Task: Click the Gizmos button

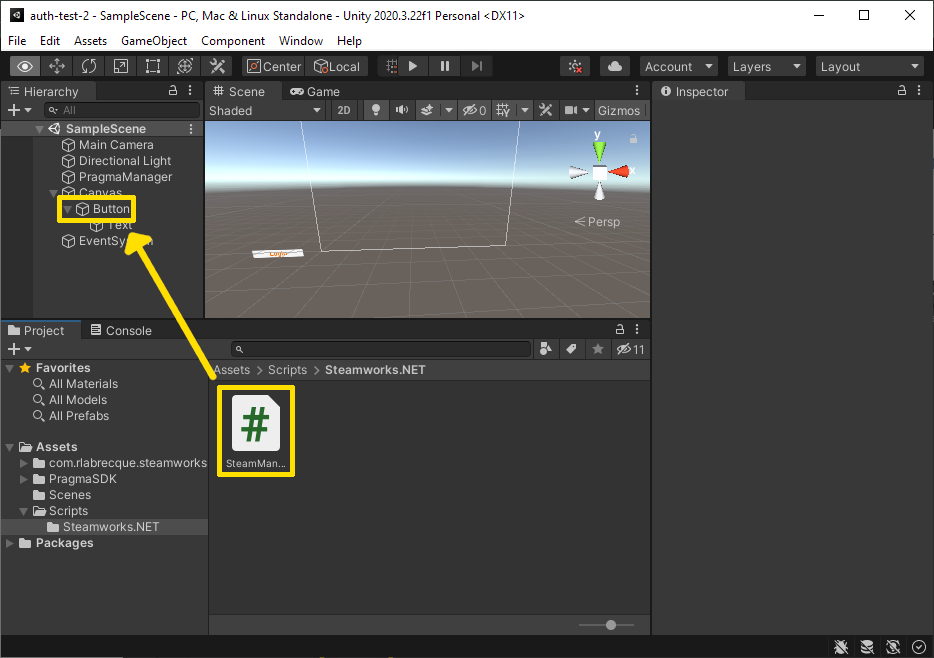Action: coord(618,110)
